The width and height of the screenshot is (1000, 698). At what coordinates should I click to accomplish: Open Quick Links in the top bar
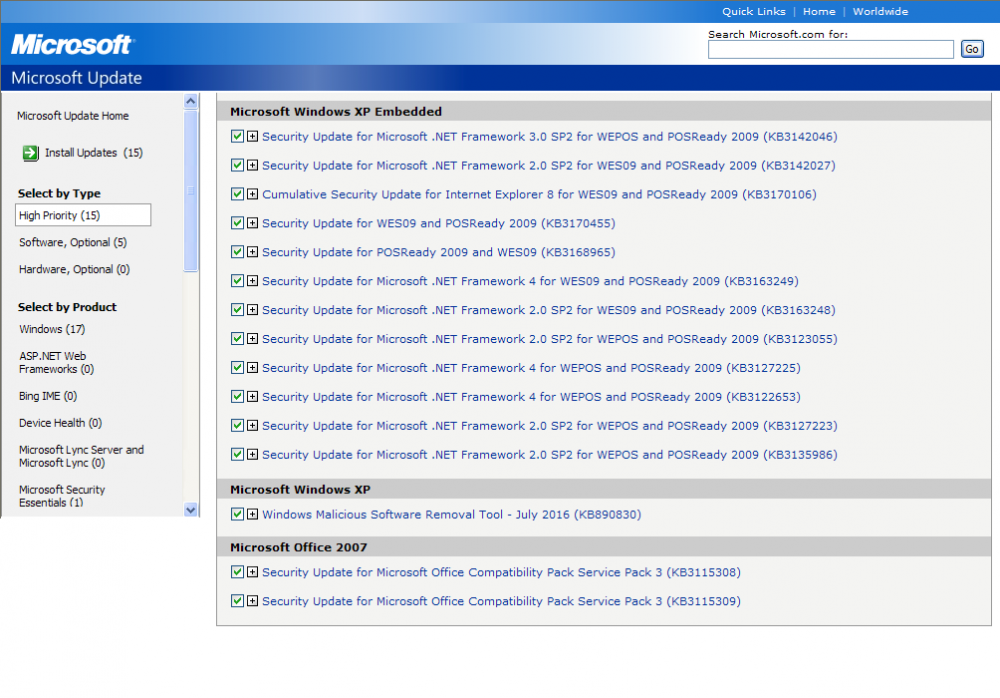pos(753,11)
